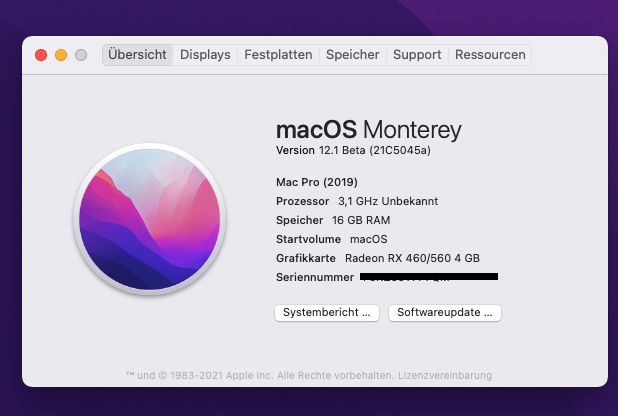Image resolution: width=618 pixels, height=416 pixels.
Task: Switch to the Übersicht tab
Action: point(137,54)
